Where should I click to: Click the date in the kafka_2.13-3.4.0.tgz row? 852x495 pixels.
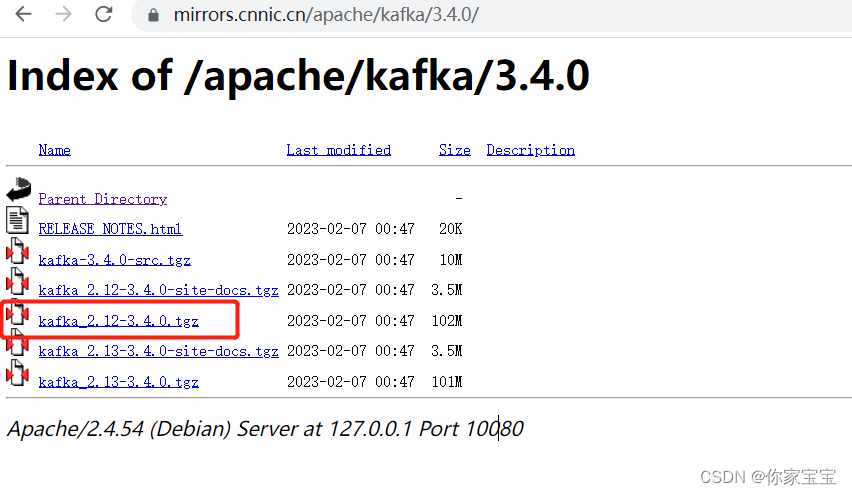(350, 381)
